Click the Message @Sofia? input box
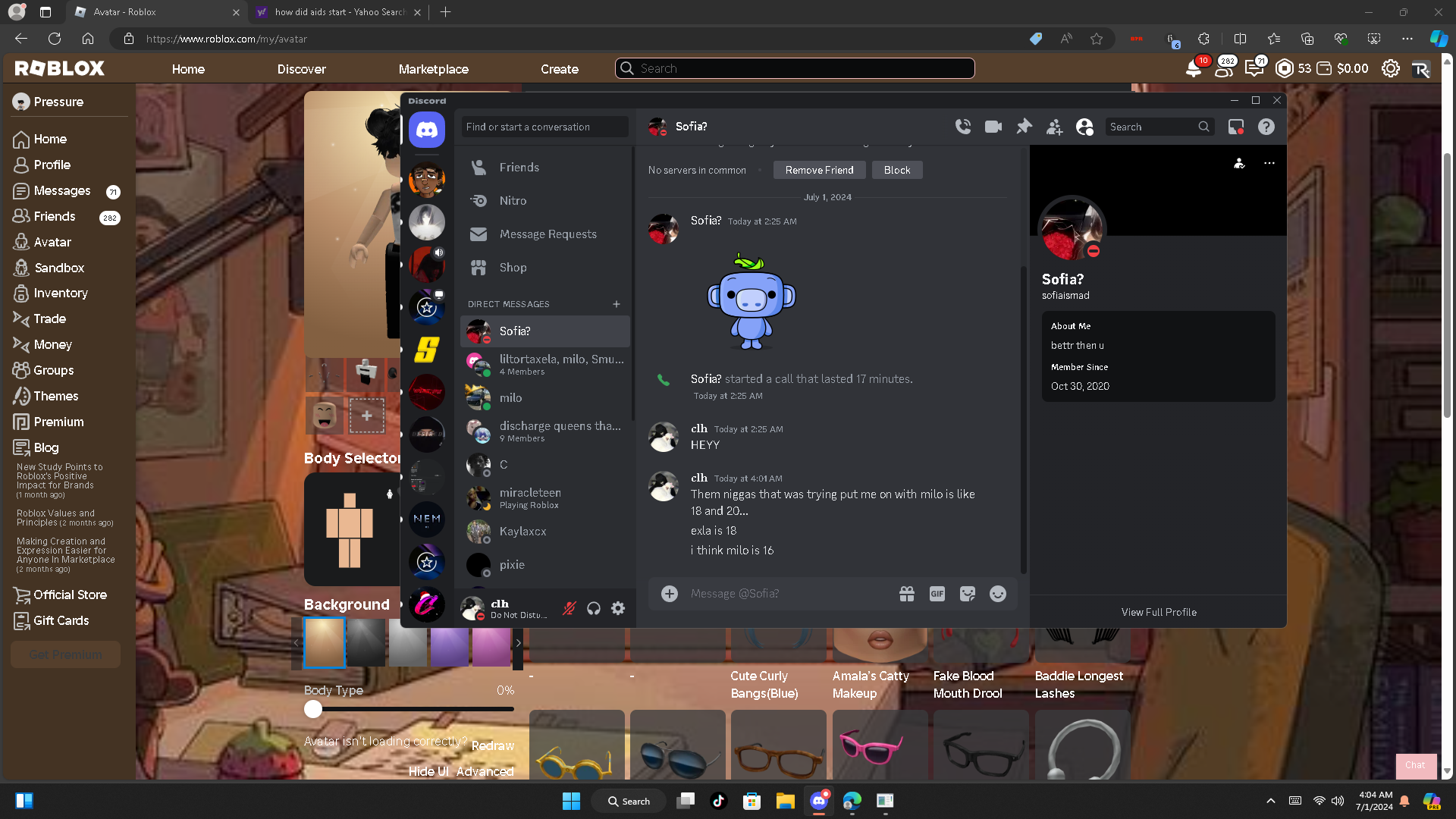Screen dimensions: 1456x819 tap(789, 594)
